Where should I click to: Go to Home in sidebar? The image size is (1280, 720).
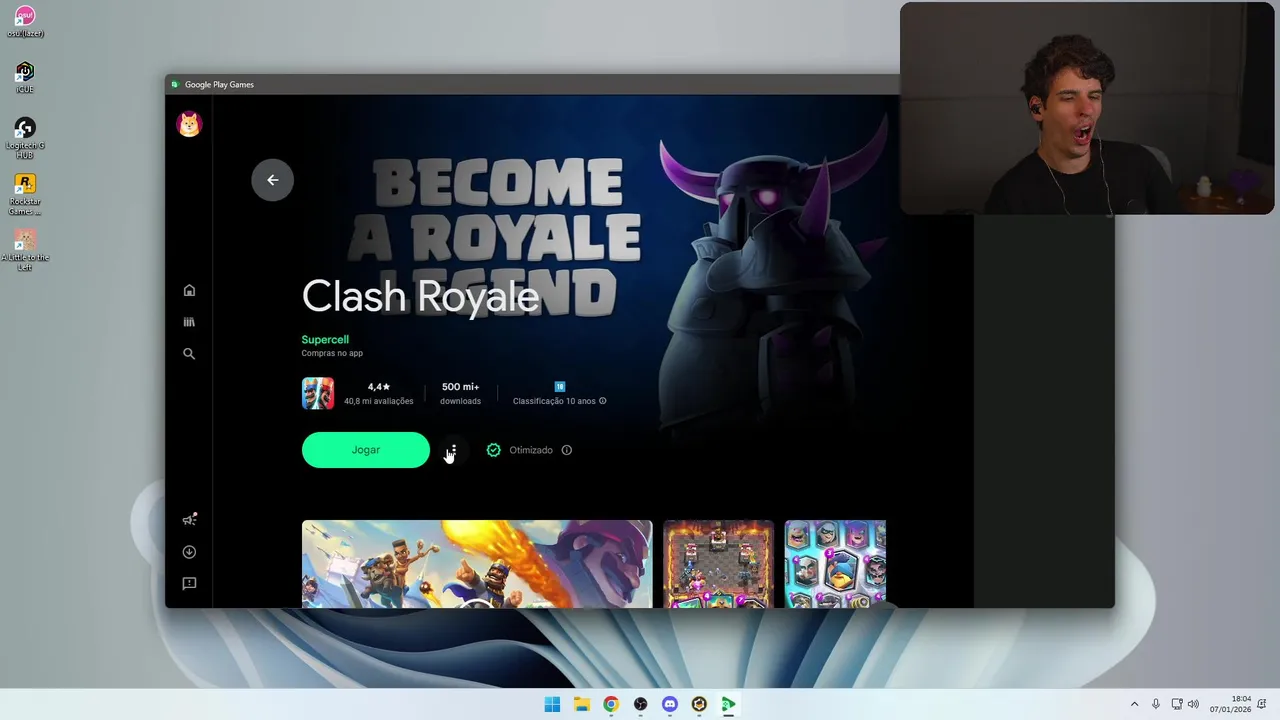point(189,290)
